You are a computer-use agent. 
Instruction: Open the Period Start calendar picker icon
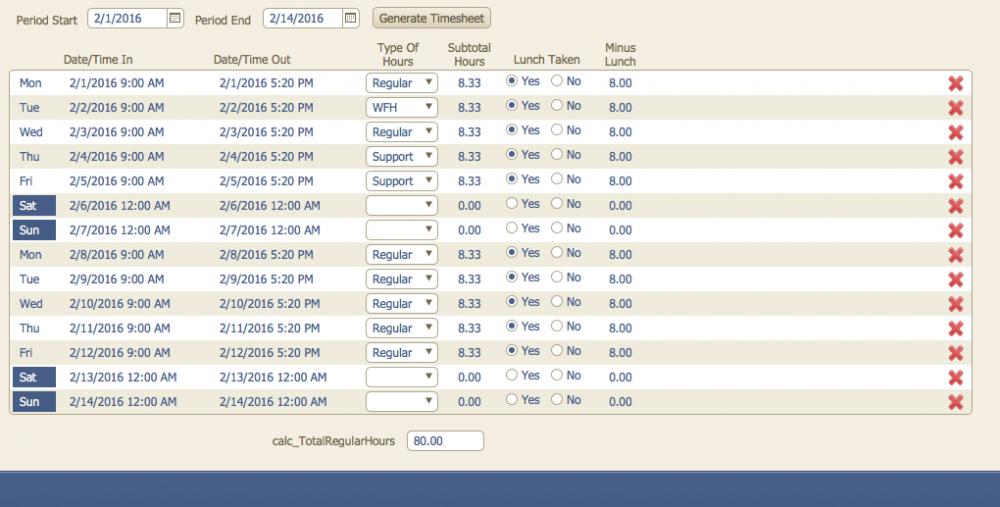click(175, 18)
